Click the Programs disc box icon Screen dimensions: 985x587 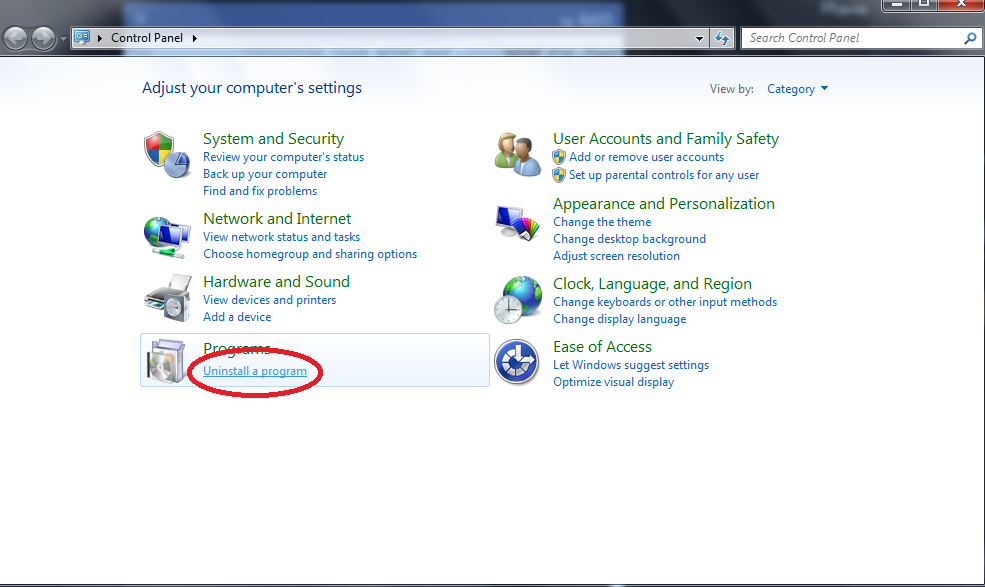[166, 361]
